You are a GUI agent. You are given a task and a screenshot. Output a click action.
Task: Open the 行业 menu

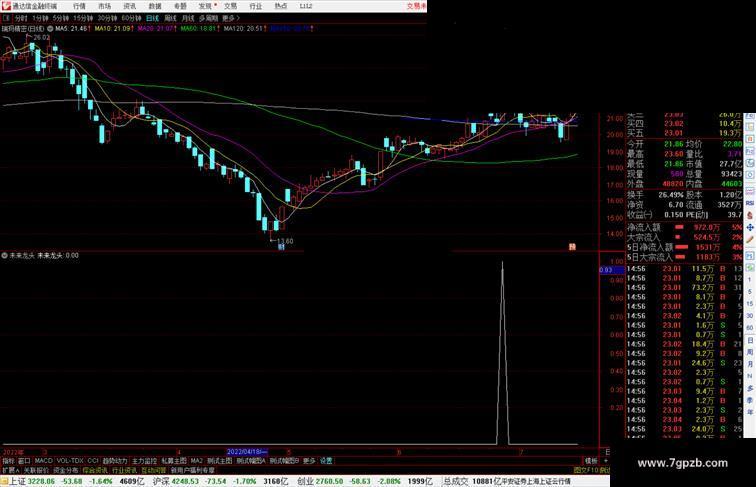[256, 6]
